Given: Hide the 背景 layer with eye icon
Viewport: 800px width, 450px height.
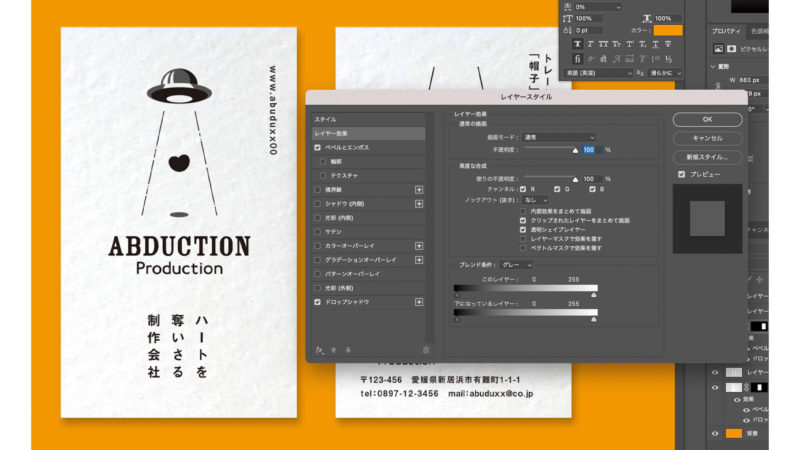Looking at the screenshot, I should [x=715, y=434].
